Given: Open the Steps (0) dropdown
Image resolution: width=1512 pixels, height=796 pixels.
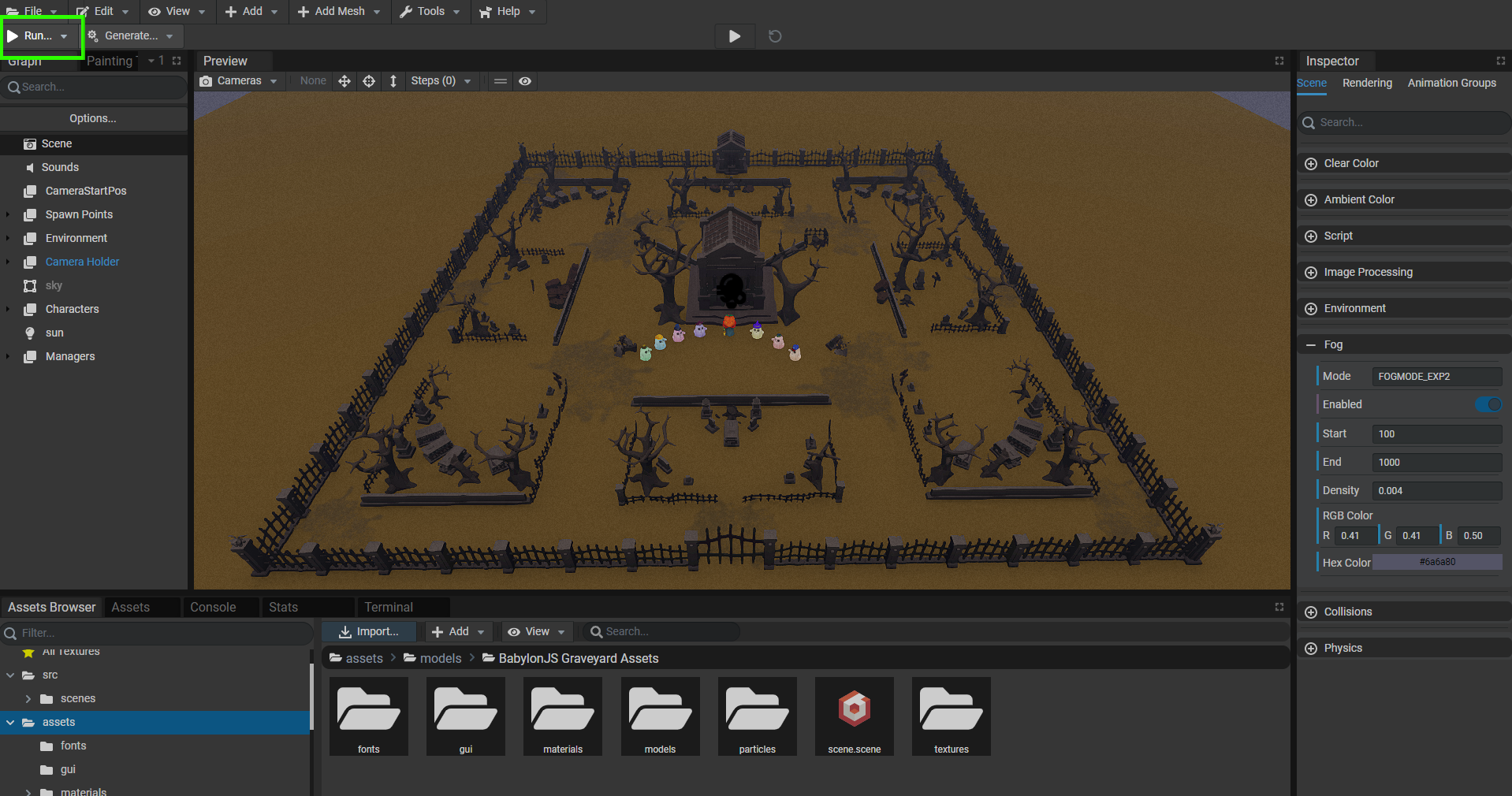Looking at the screenshot, I should point(440,81).
